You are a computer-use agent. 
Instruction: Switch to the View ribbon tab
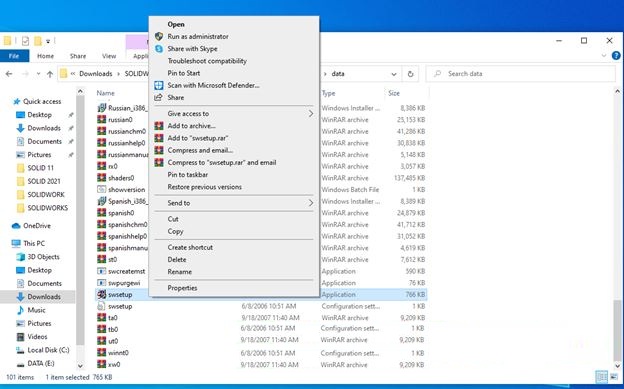[109, 56]
